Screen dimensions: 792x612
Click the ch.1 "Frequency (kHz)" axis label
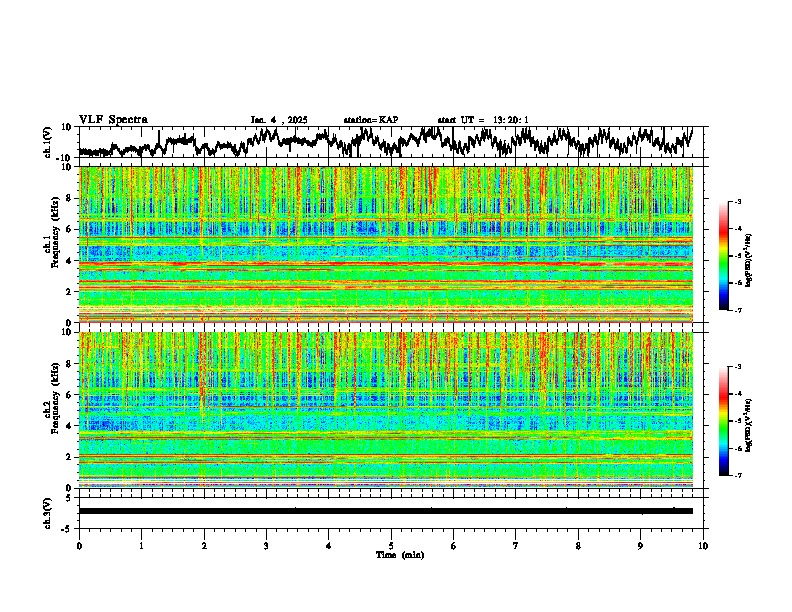[55, 233]
